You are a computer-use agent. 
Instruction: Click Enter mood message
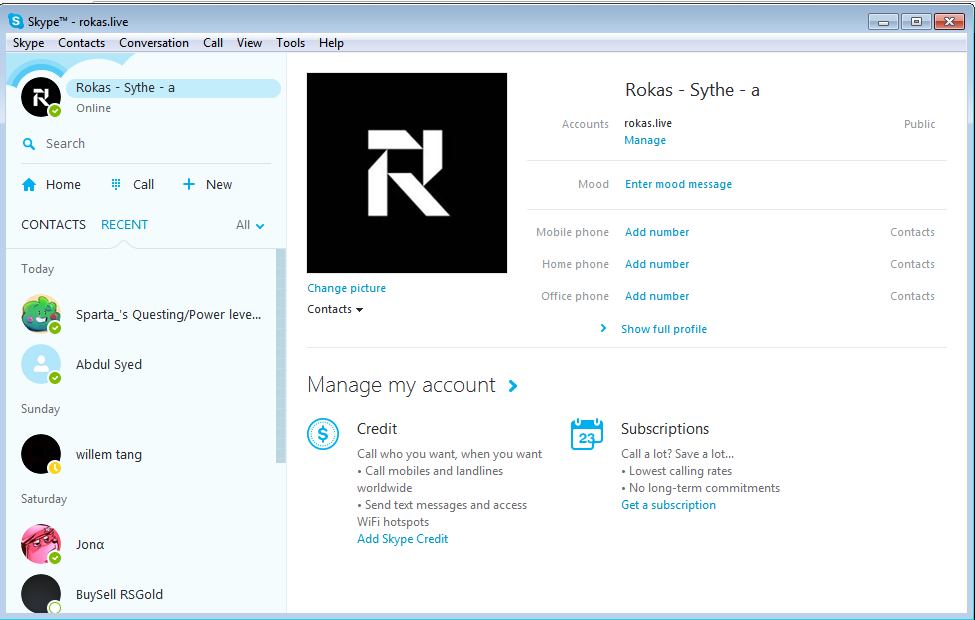[678, 184]
